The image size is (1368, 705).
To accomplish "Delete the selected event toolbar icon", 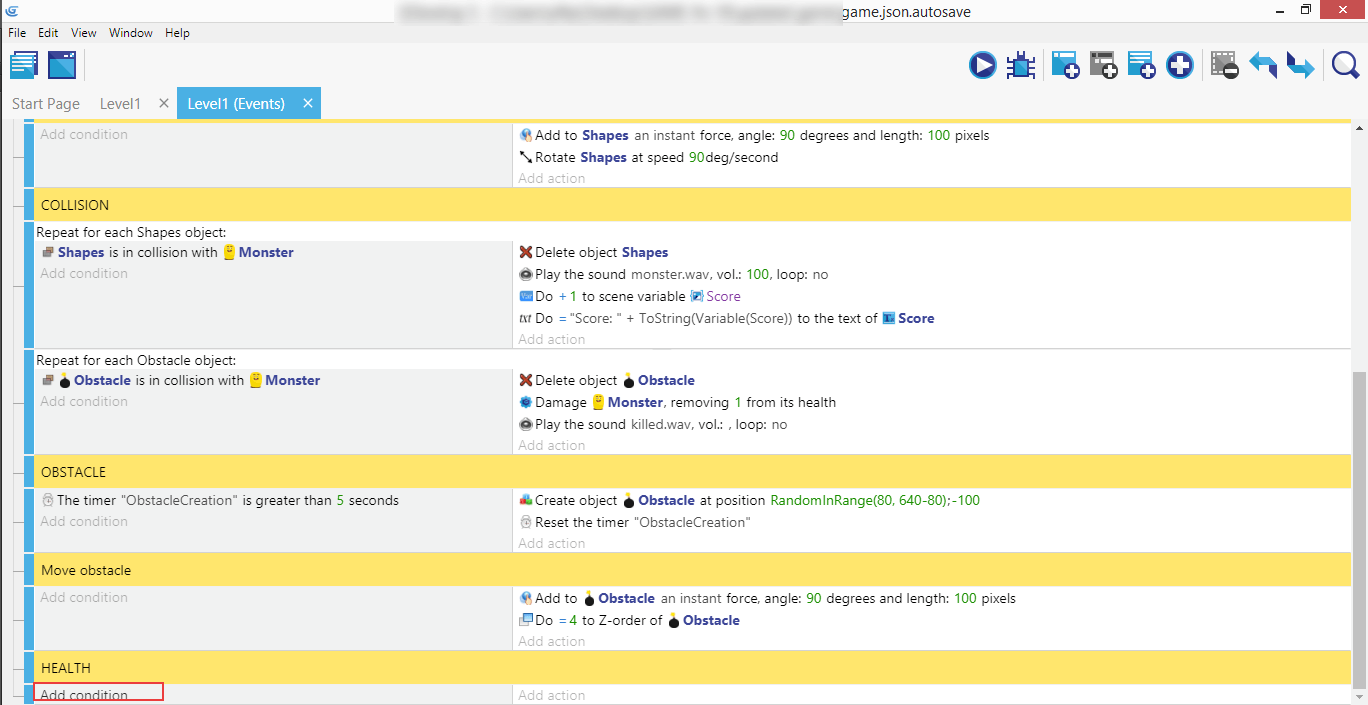I will pyautogui.click(x=1224, y=66).
